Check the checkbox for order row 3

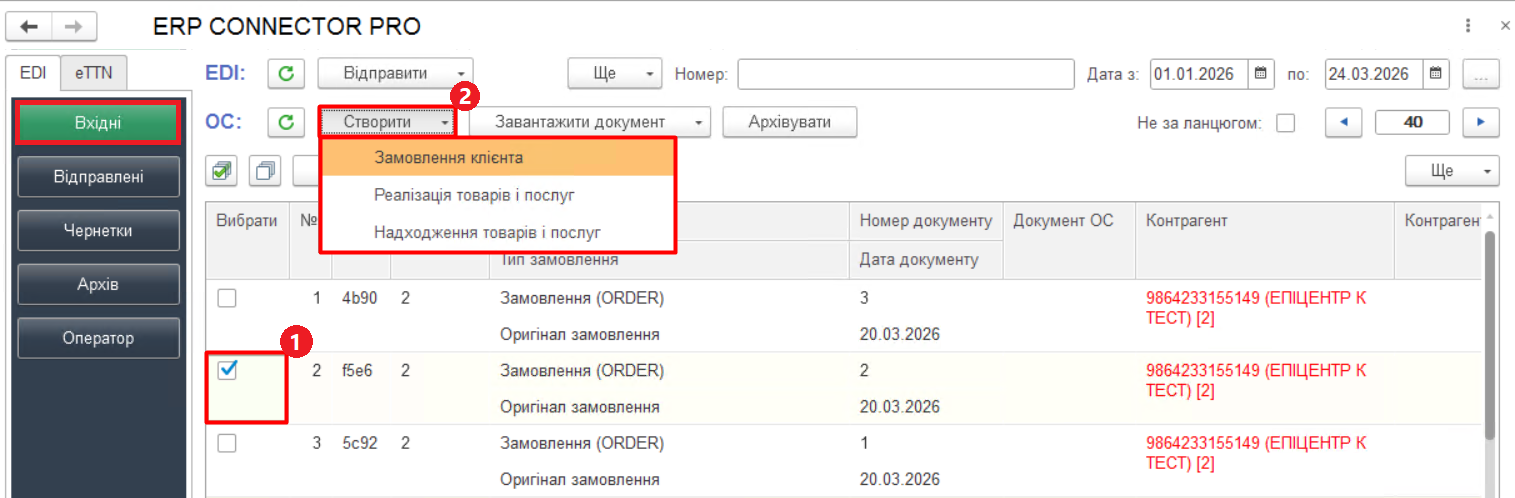228,443
